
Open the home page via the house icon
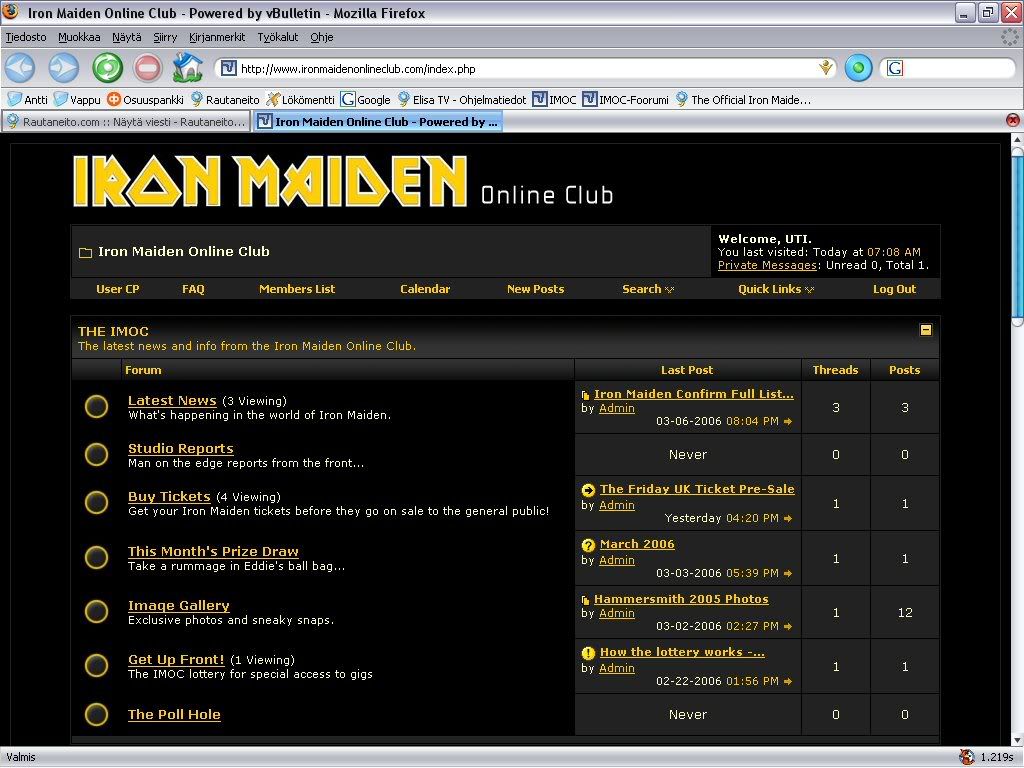pyautogui.click(x=188, y=67)
